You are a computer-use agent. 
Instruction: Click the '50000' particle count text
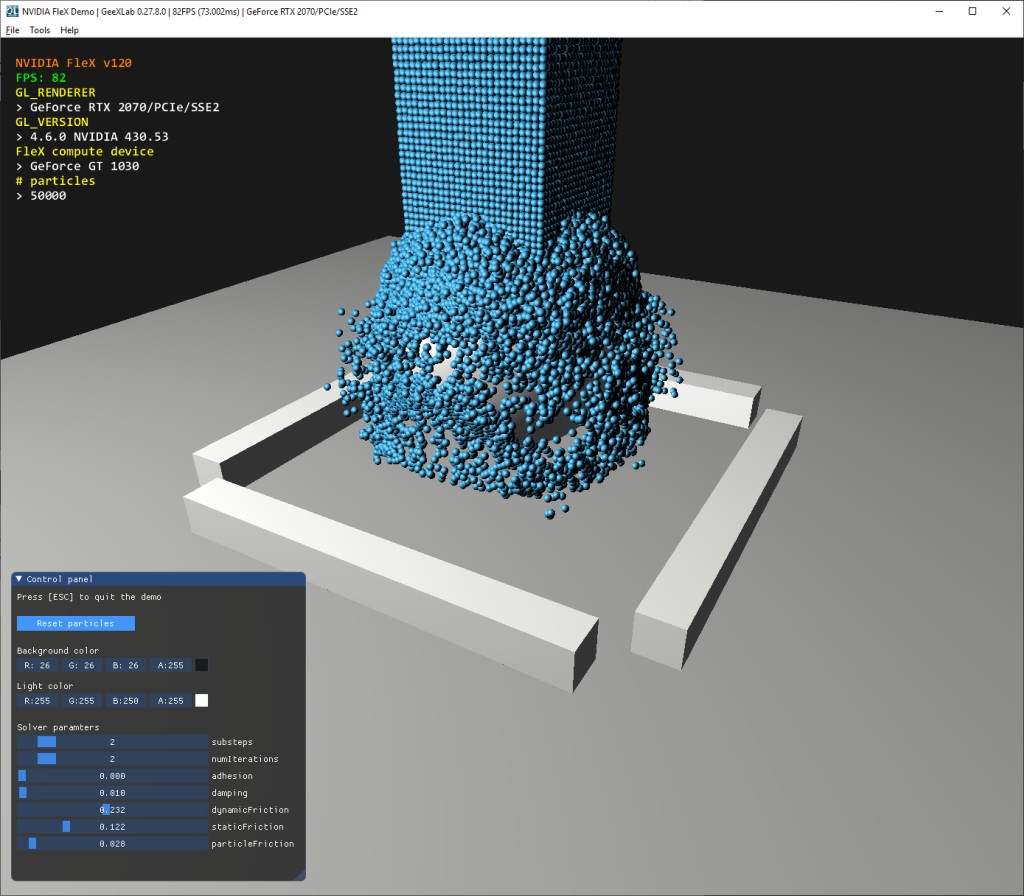pyautogui.click(x=48, y=195)
